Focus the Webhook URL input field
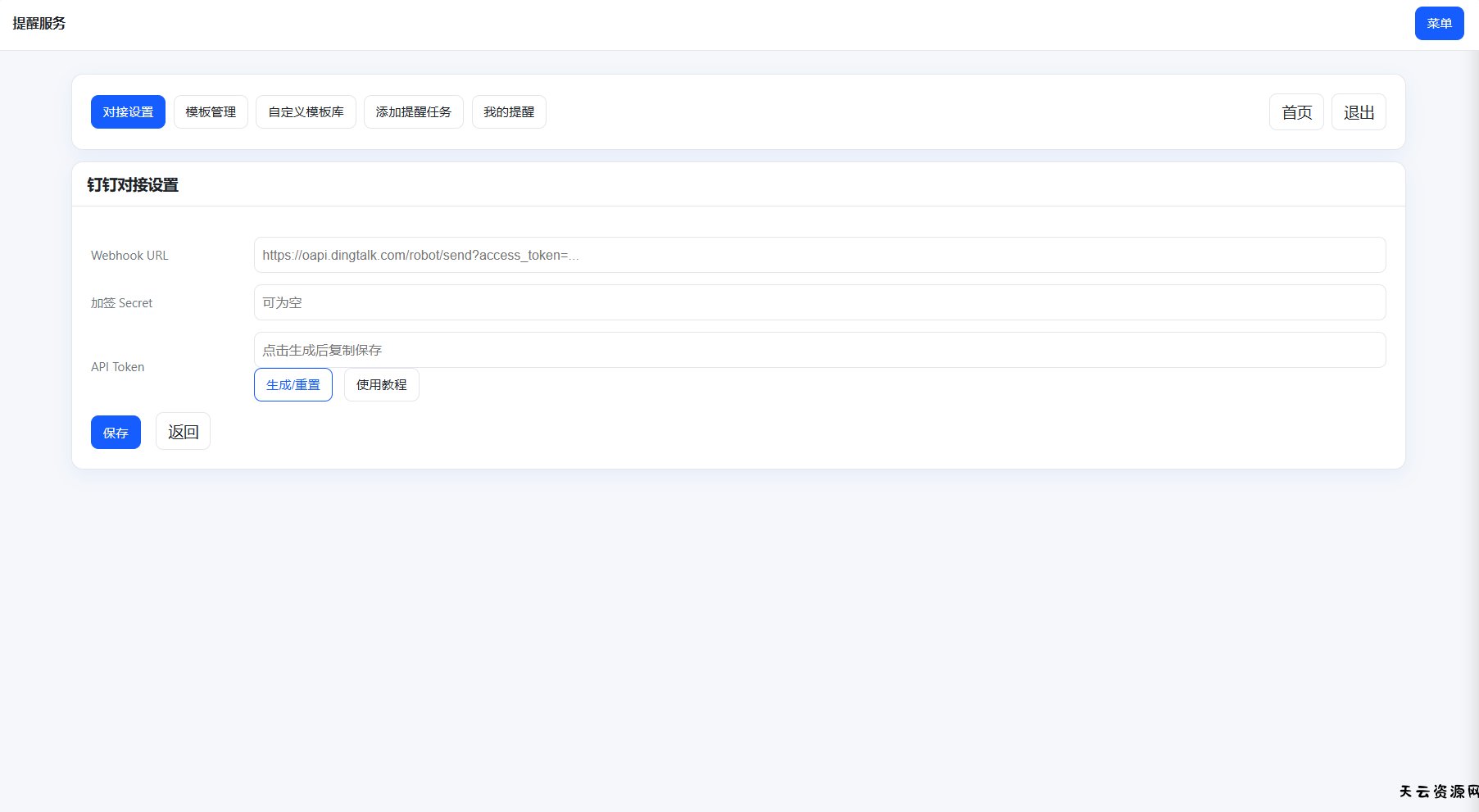 tap(819, 255)
